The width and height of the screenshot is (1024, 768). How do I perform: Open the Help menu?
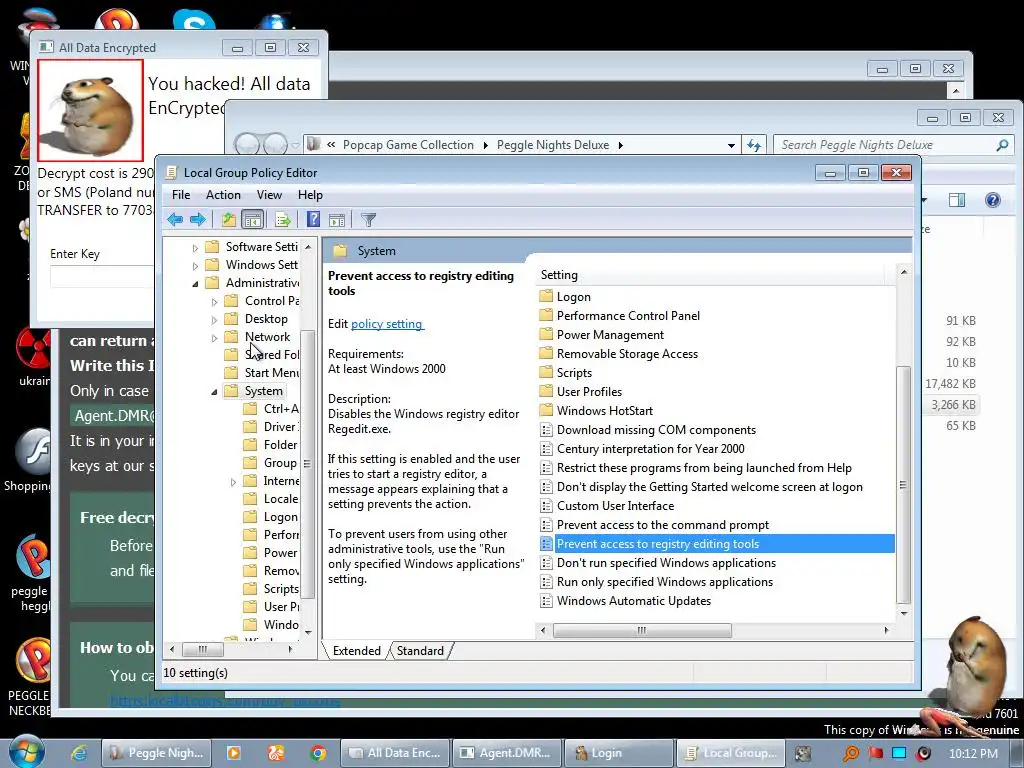click(x=310, y=195)
